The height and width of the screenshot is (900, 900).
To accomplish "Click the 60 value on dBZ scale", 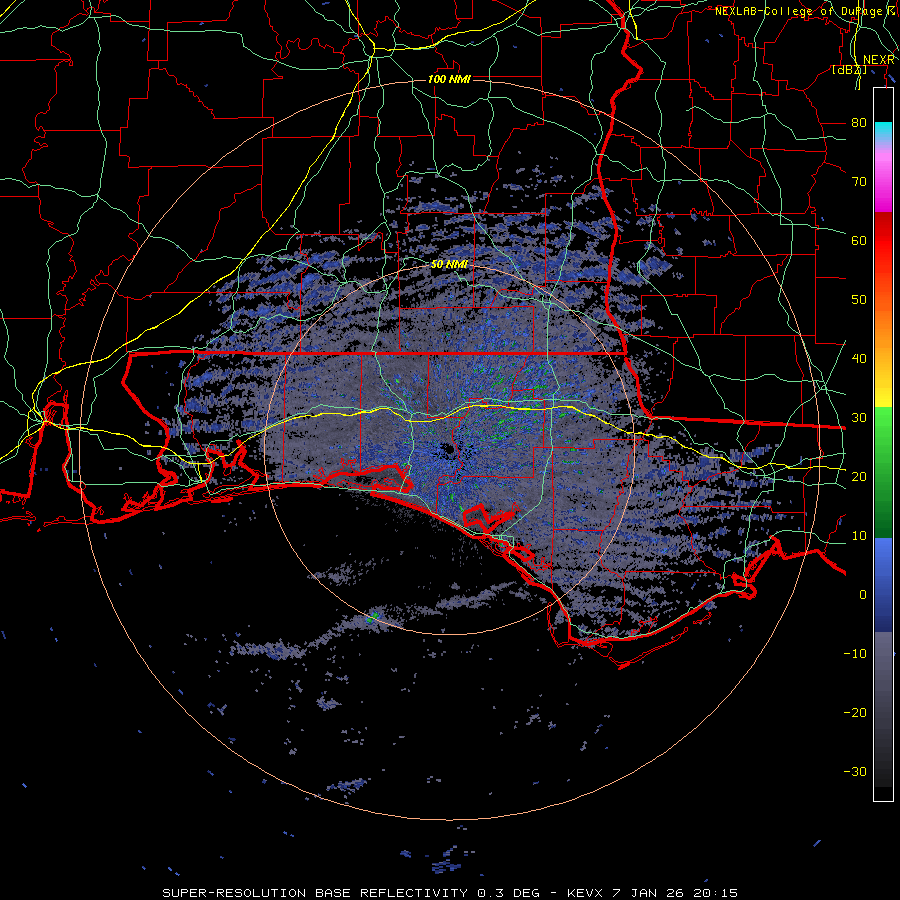I will pos(859,240).
